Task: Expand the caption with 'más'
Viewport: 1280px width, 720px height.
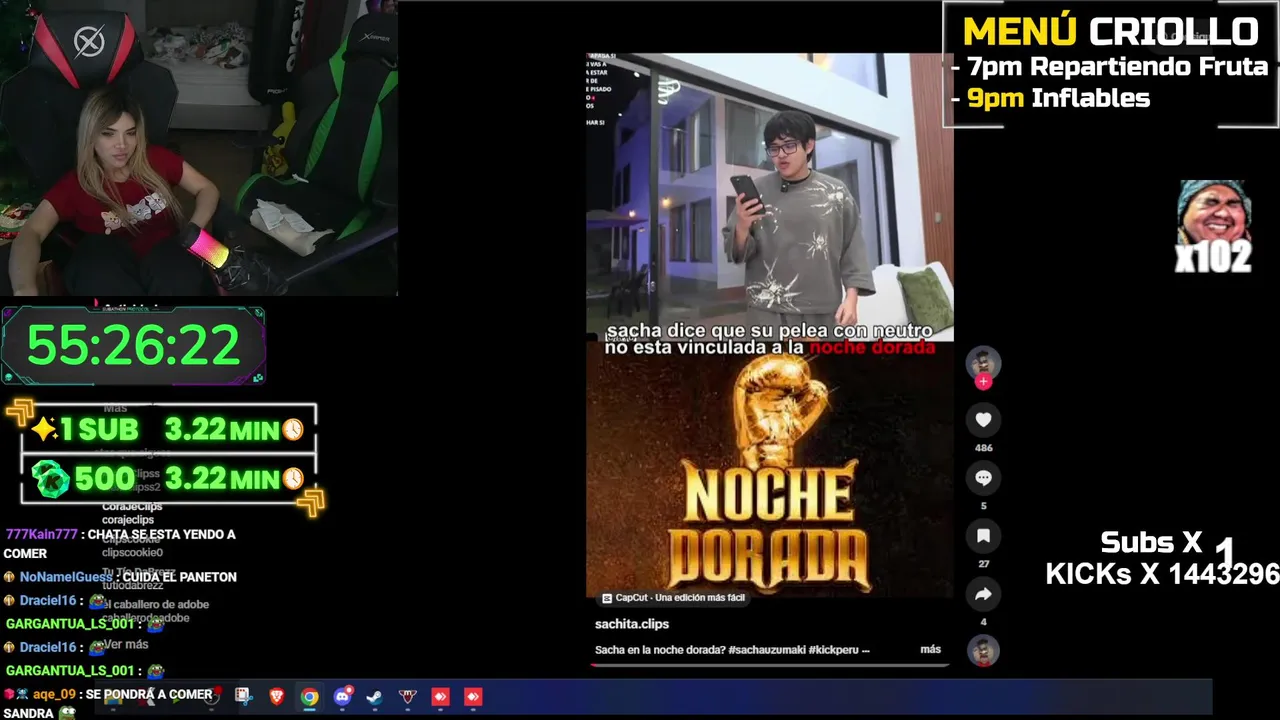Action: point(930,649)
